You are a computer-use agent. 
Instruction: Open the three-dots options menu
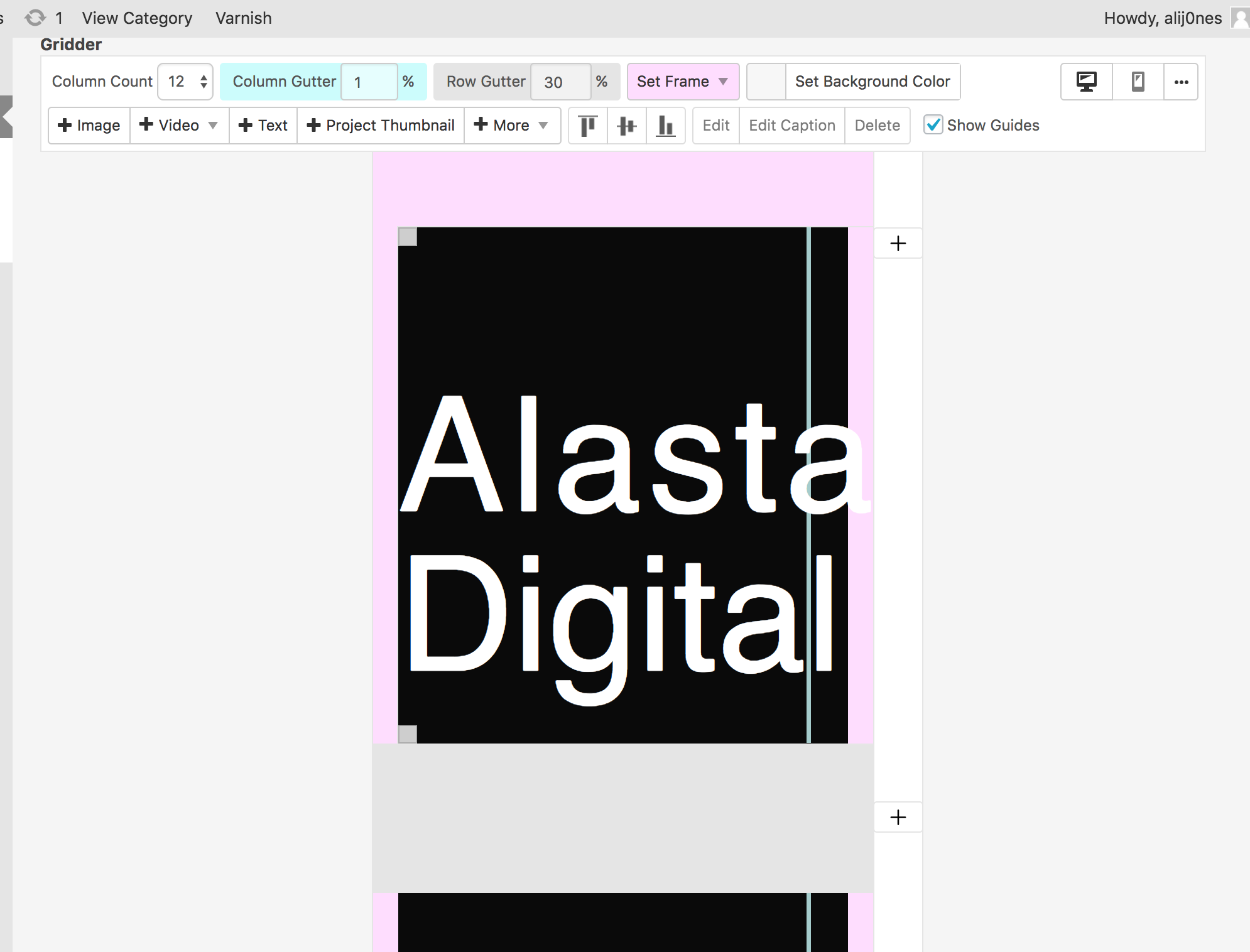click(x=1181, y=82)
